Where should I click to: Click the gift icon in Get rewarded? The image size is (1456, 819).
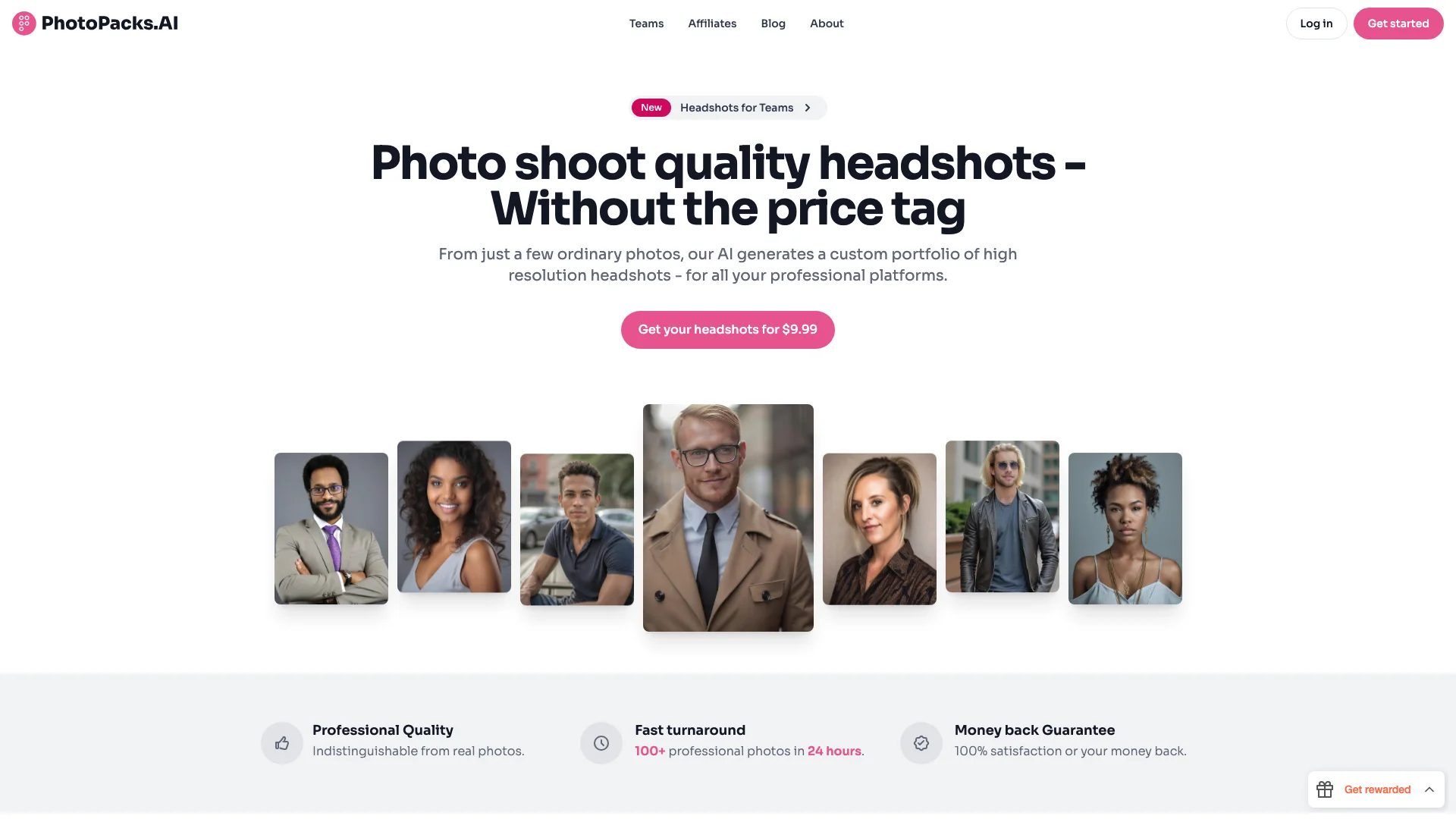coord(1325,790)
